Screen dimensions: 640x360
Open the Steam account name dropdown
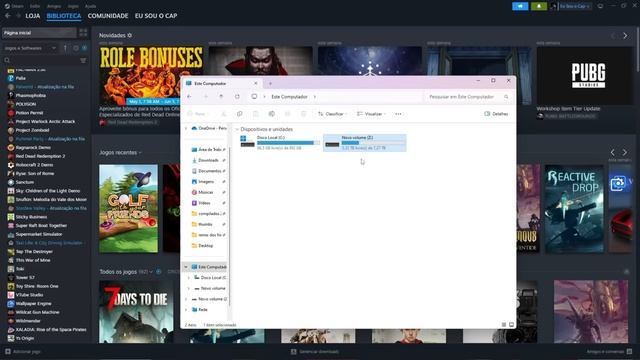pos(574,6)
